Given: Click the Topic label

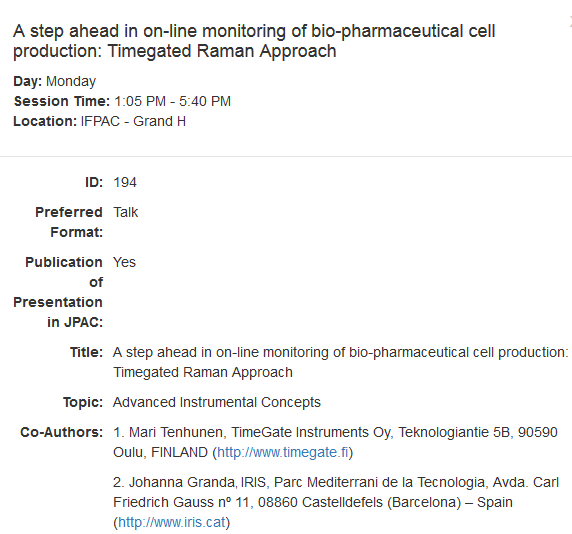Looking at the screenshot, I should coord(83,402).
